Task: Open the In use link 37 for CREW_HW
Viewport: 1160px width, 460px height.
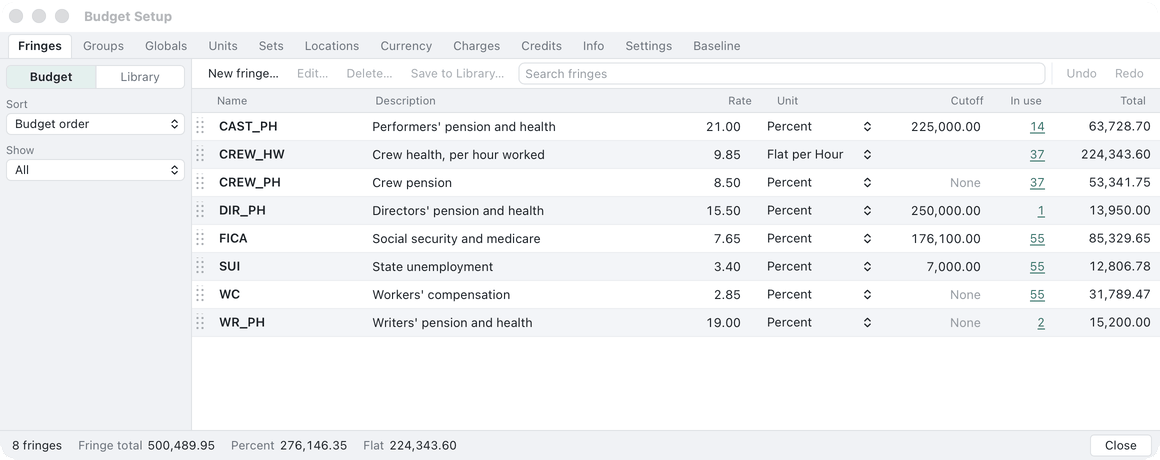Action: (x=1037, y=155)
